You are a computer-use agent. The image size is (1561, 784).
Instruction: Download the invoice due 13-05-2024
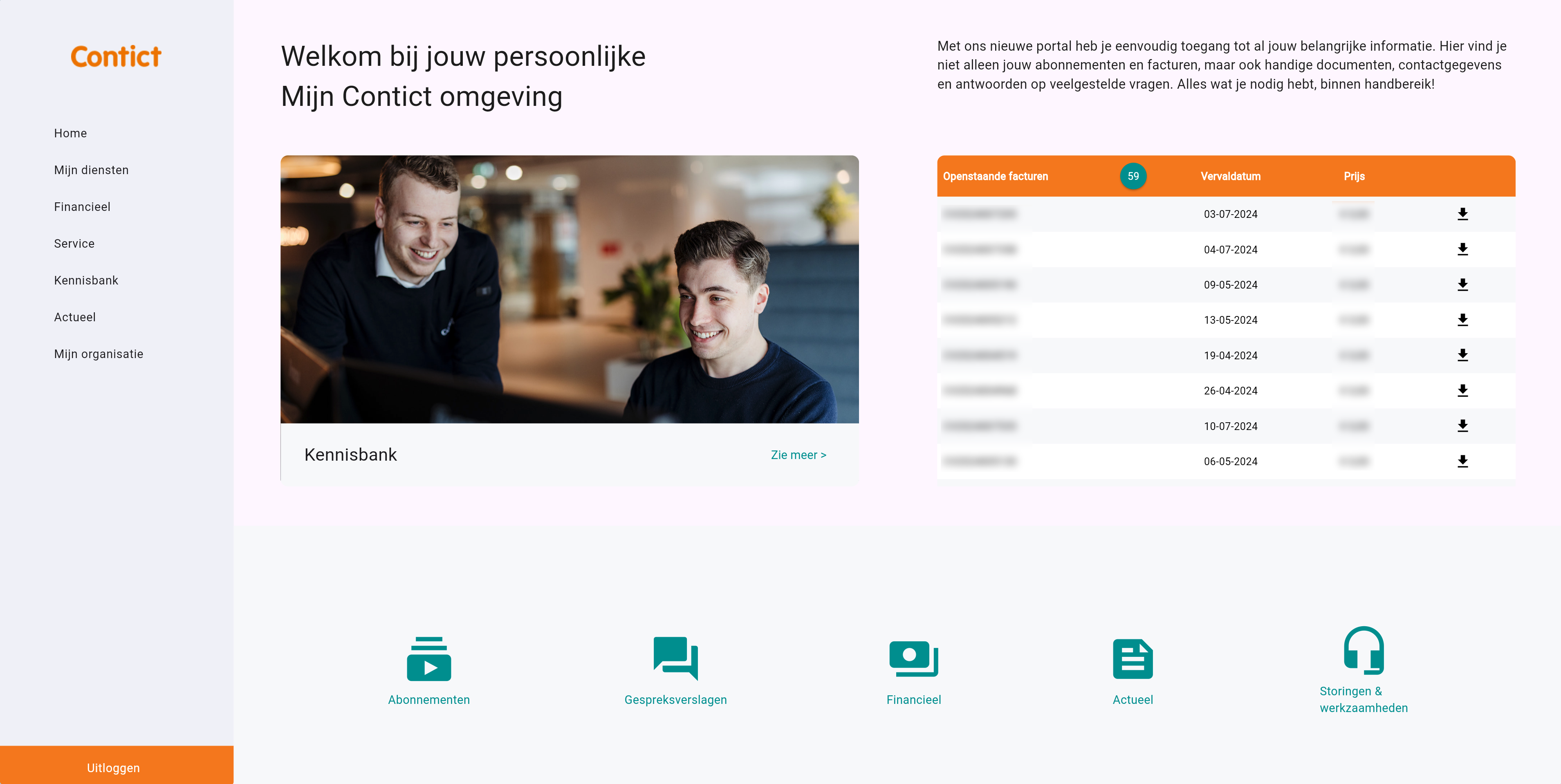[1462, 320]
